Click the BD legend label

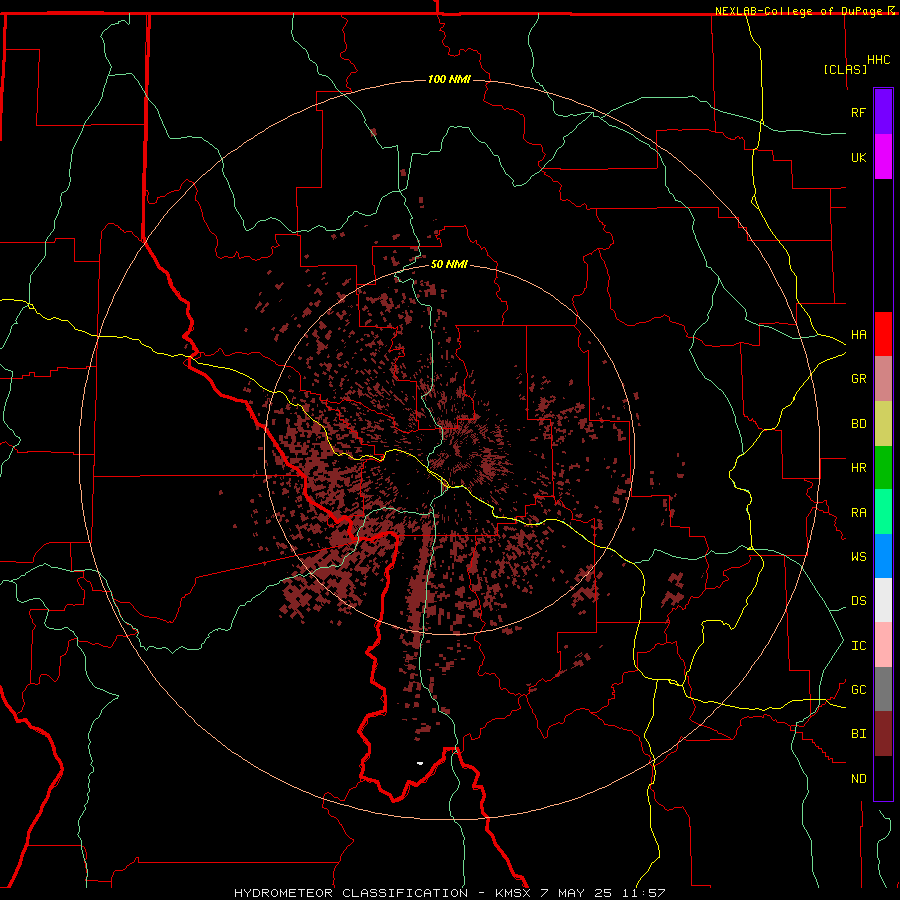click(858, 424)
